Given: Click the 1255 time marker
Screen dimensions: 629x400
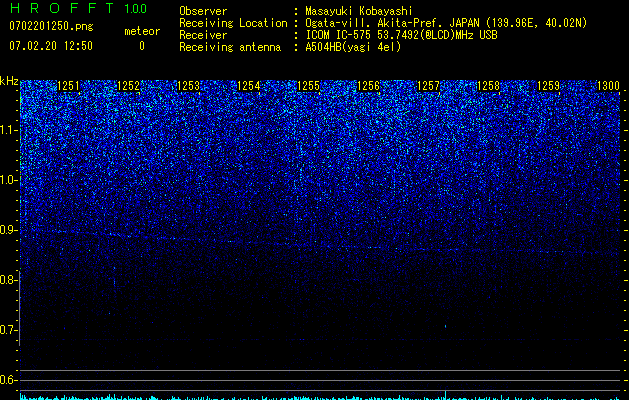Looking at the screenshot, I should [308, 86].
